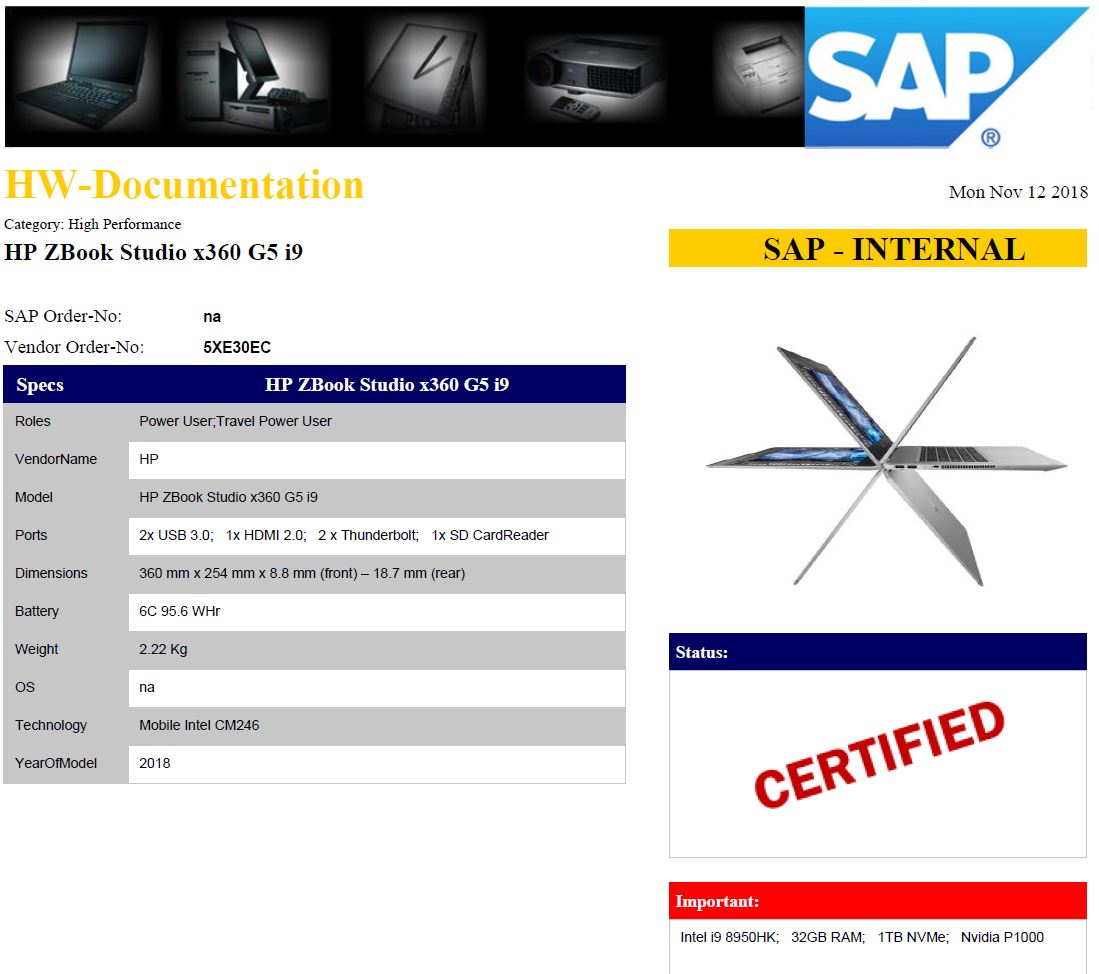
Task: Click the 'YearOfModel' row label
Action: tap(56, 762)
